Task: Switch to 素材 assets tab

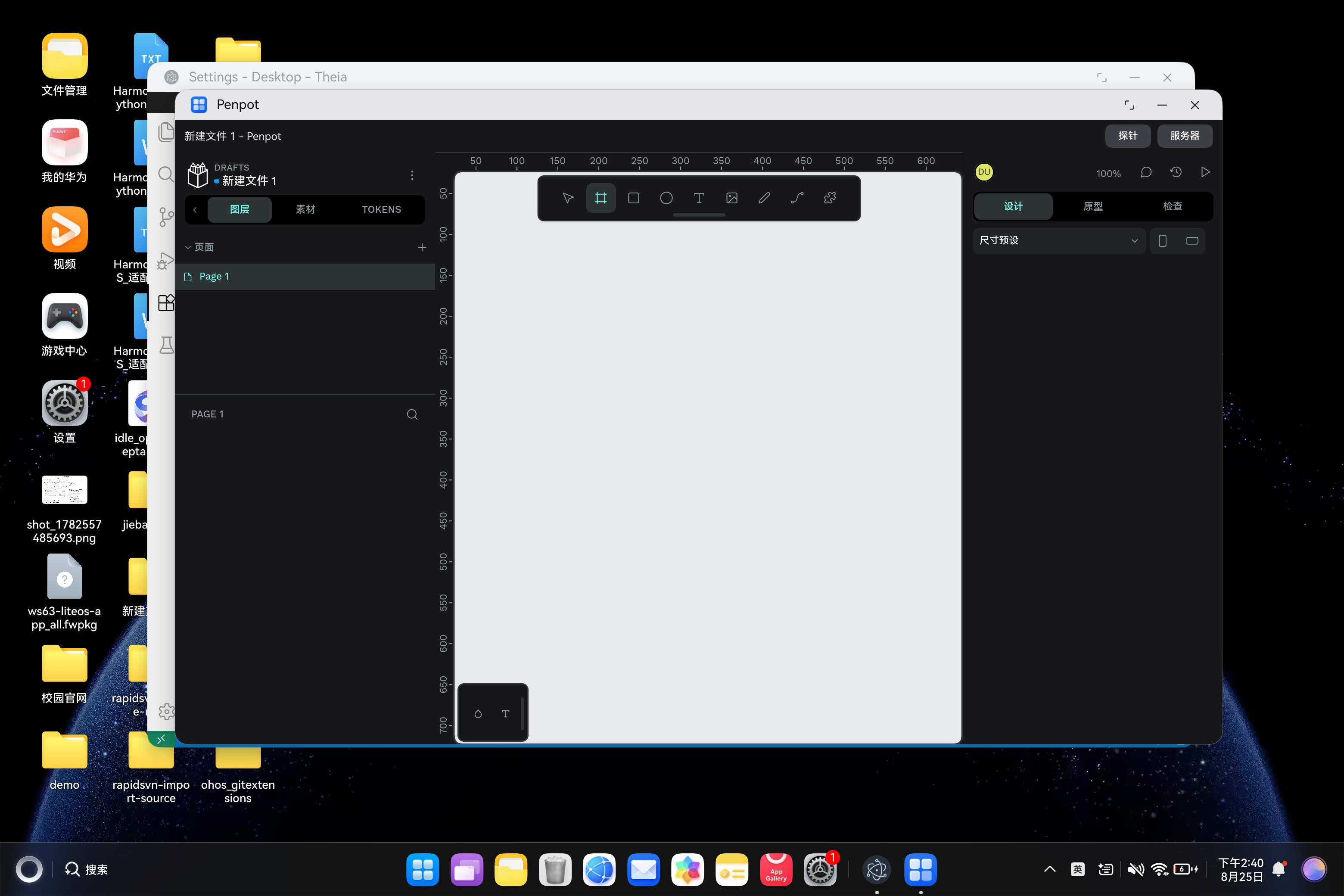Action: point(305,210)
